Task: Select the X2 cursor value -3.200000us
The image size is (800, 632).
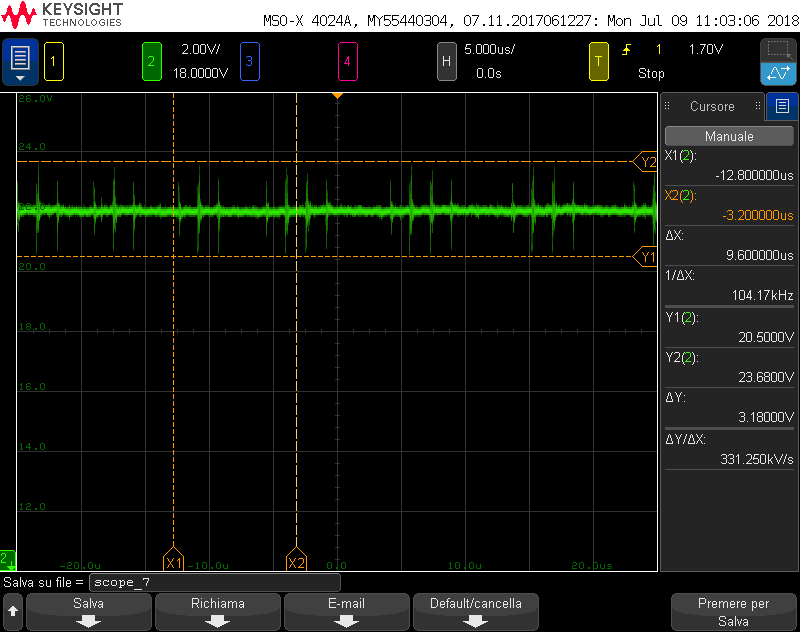Action: 758,215
